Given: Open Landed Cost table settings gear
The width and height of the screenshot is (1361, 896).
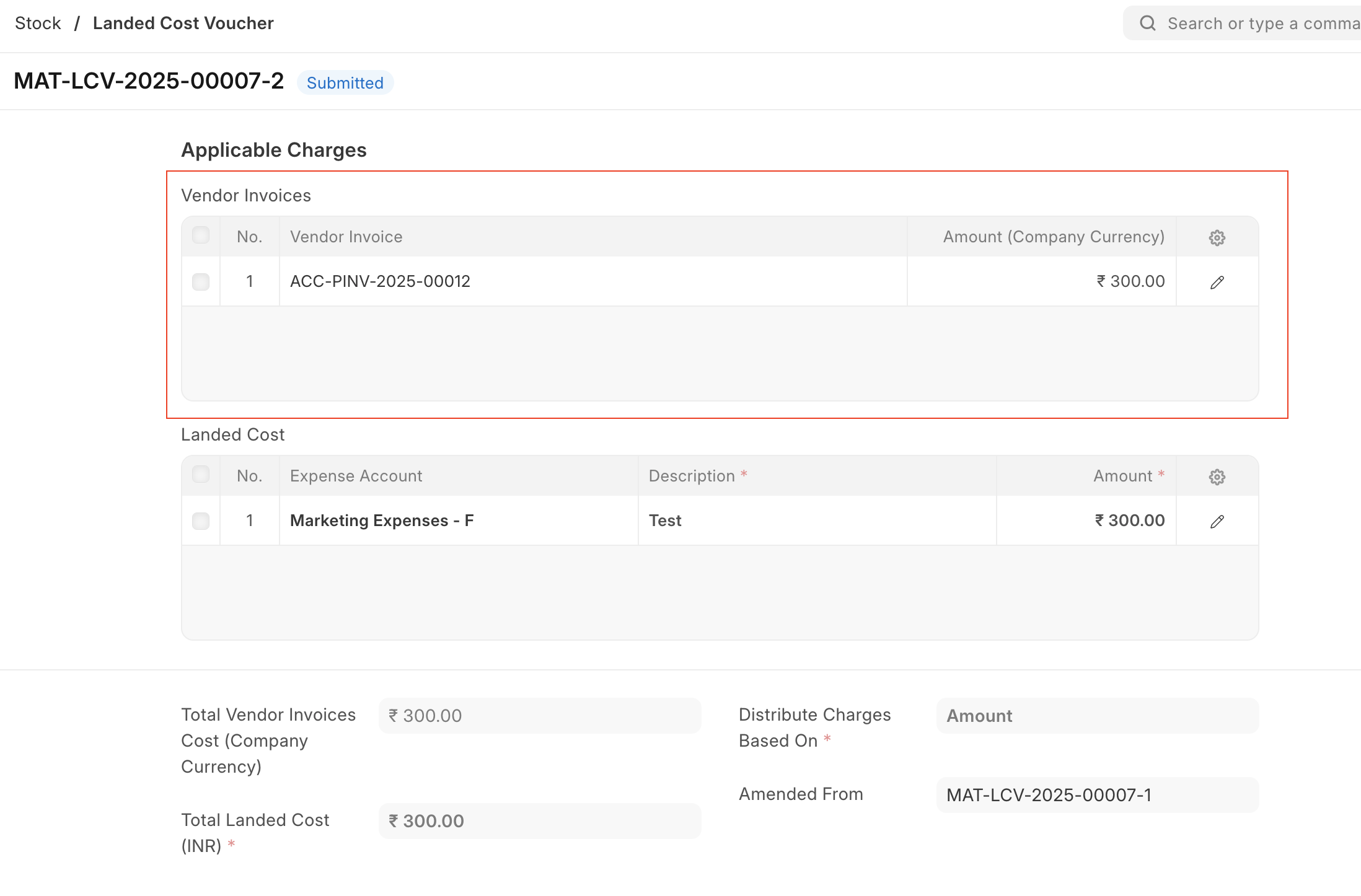Looking at the screenshot, I should tap(1217, 477).
